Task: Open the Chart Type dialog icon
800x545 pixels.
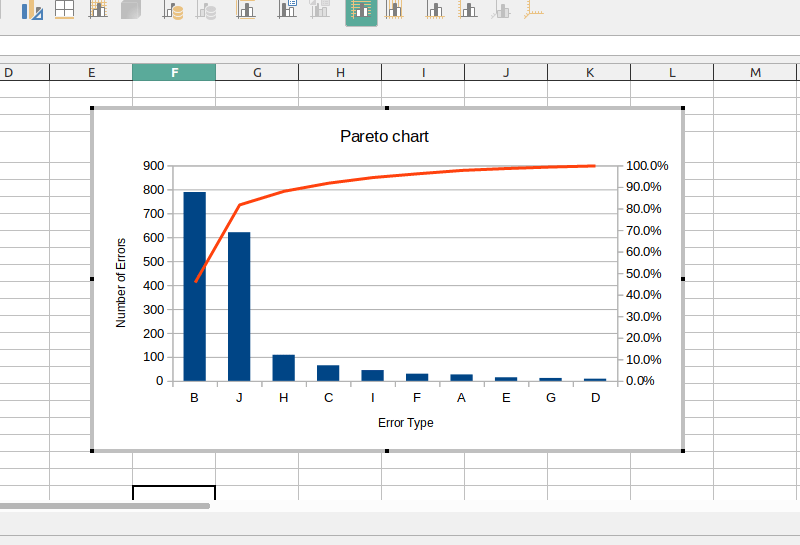Action: [32, 10]
